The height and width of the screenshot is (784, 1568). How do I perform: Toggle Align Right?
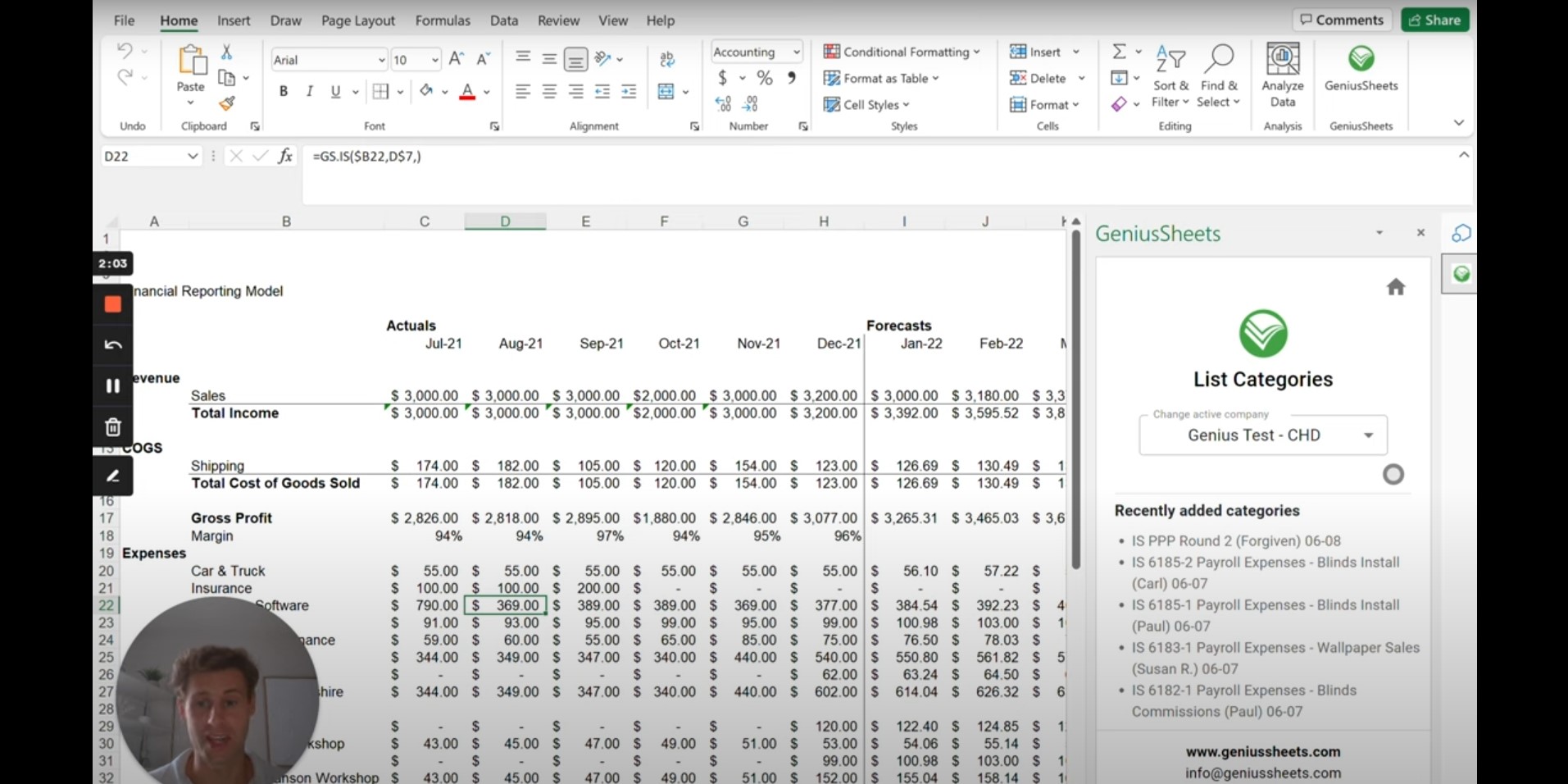(x=576, y=91)
